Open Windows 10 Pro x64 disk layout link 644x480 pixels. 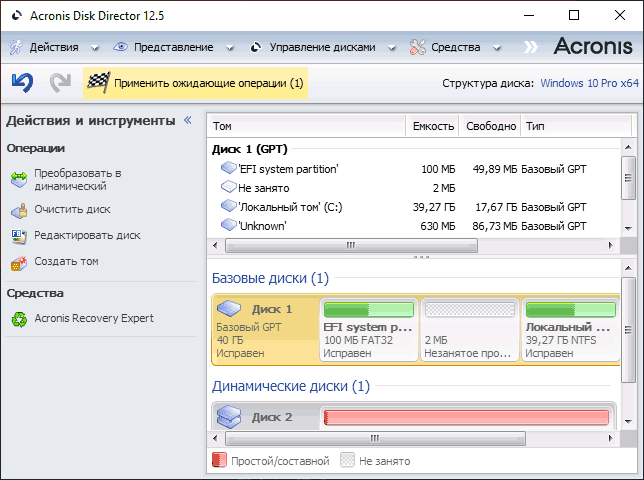tap(589, 83)
